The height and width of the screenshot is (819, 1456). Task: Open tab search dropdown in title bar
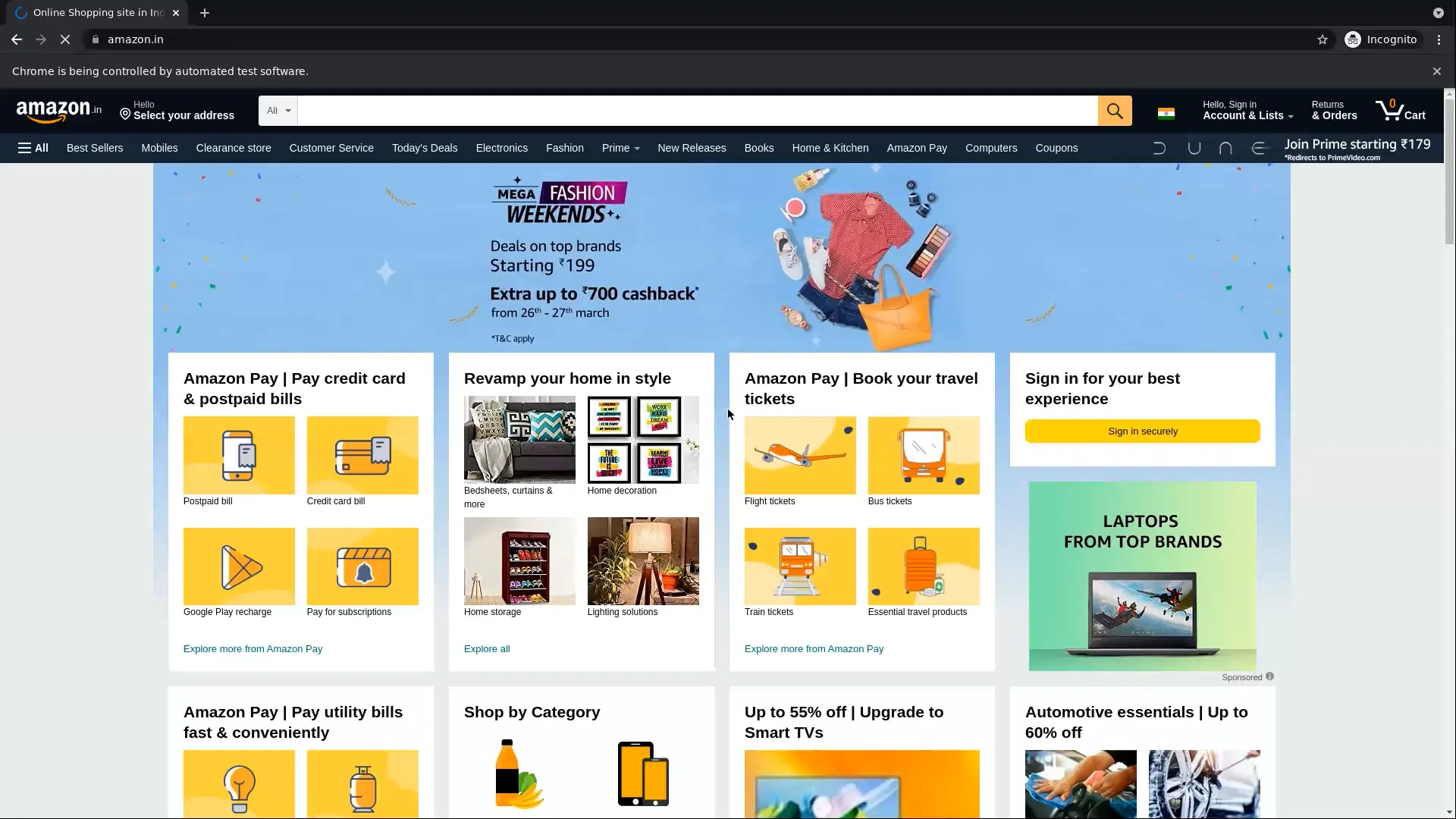pos(1438,13)
